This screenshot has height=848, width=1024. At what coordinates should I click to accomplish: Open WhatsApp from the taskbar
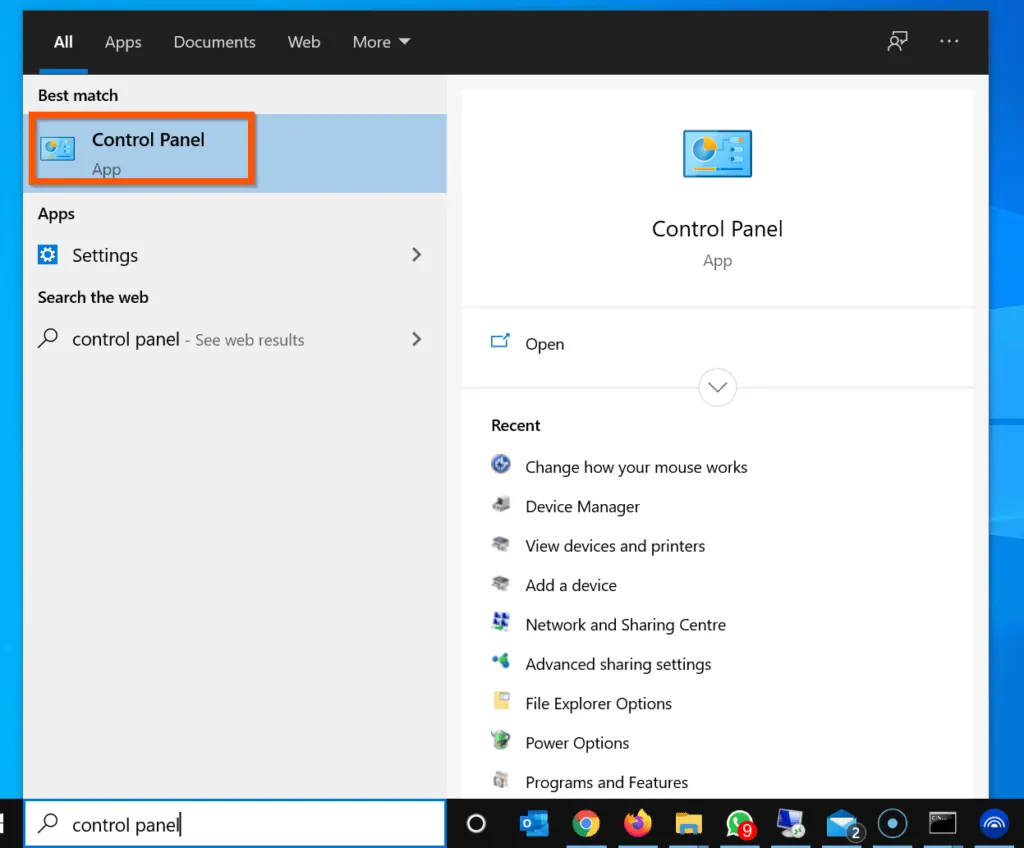(740, 823)
